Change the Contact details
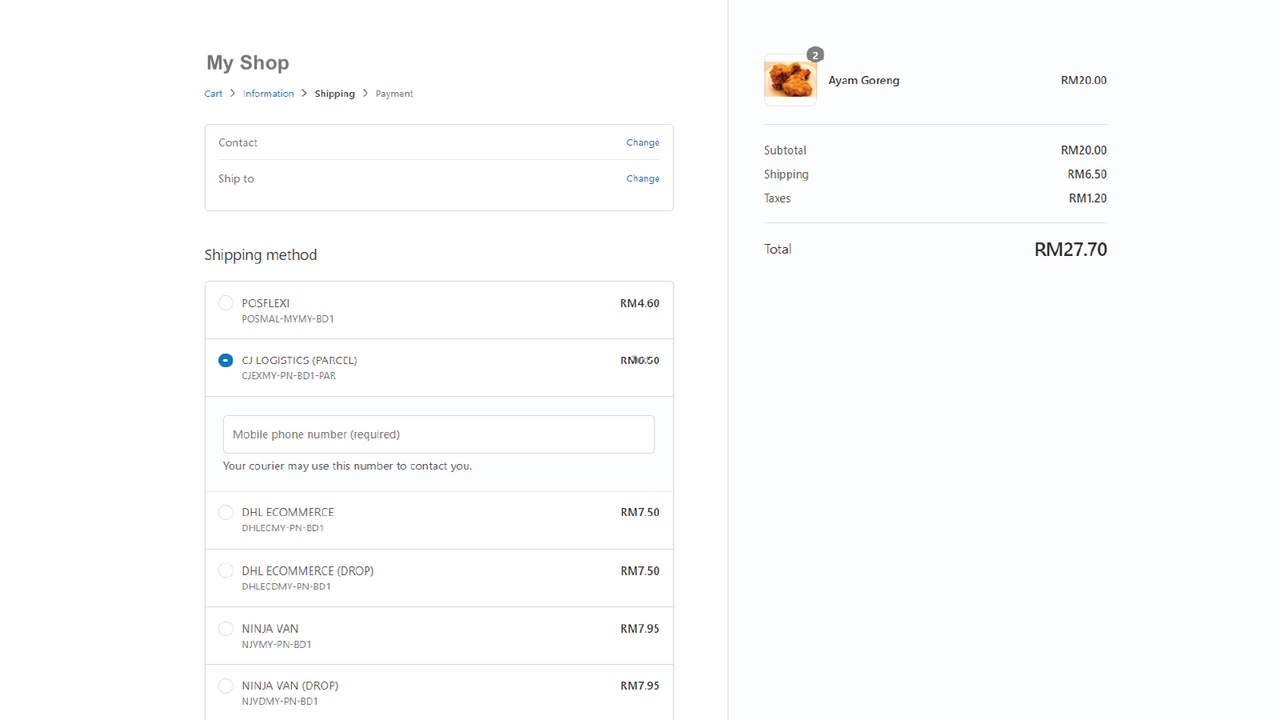 643,143
